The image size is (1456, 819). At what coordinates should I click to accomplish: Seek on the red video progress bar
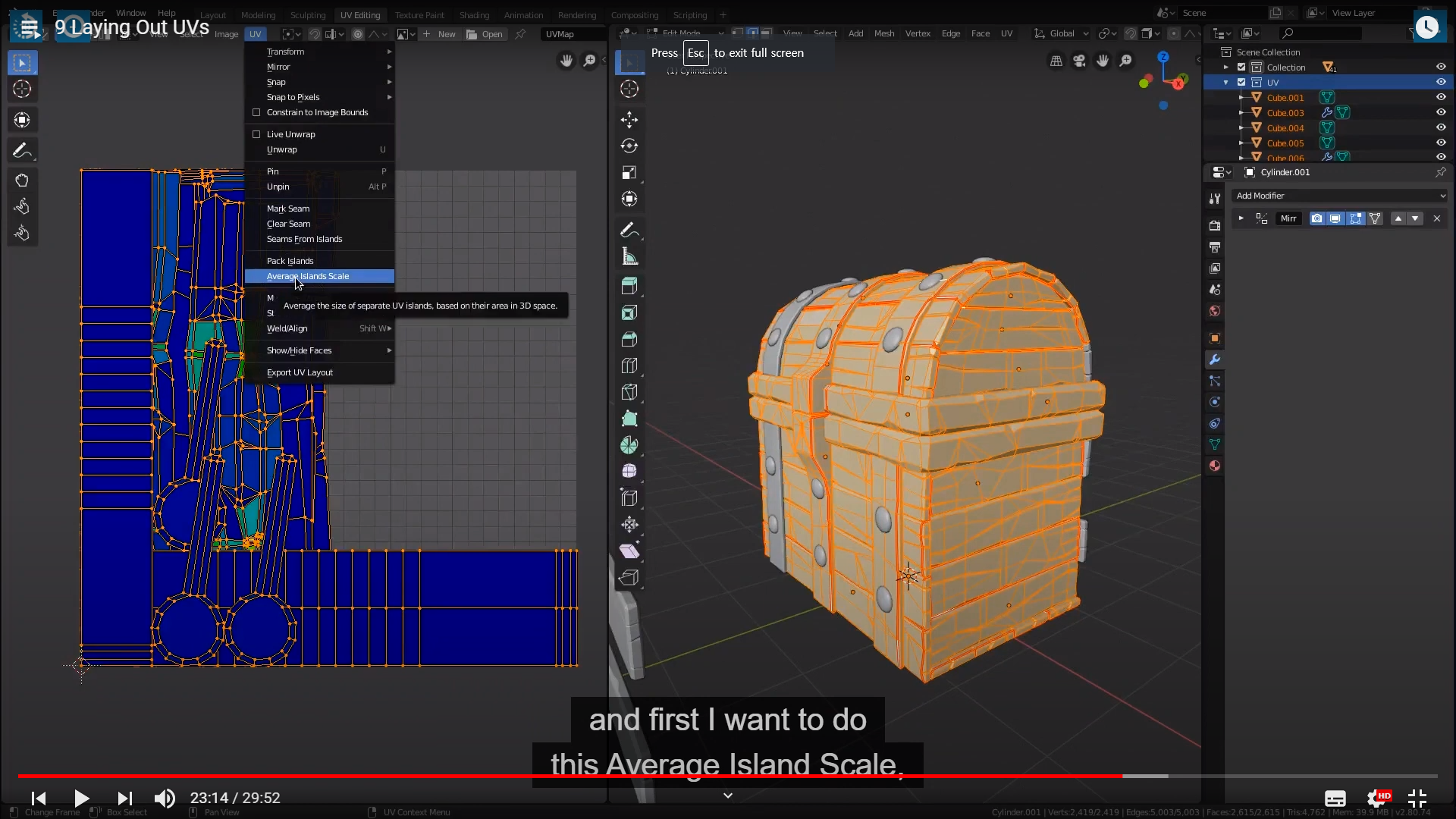569,776
